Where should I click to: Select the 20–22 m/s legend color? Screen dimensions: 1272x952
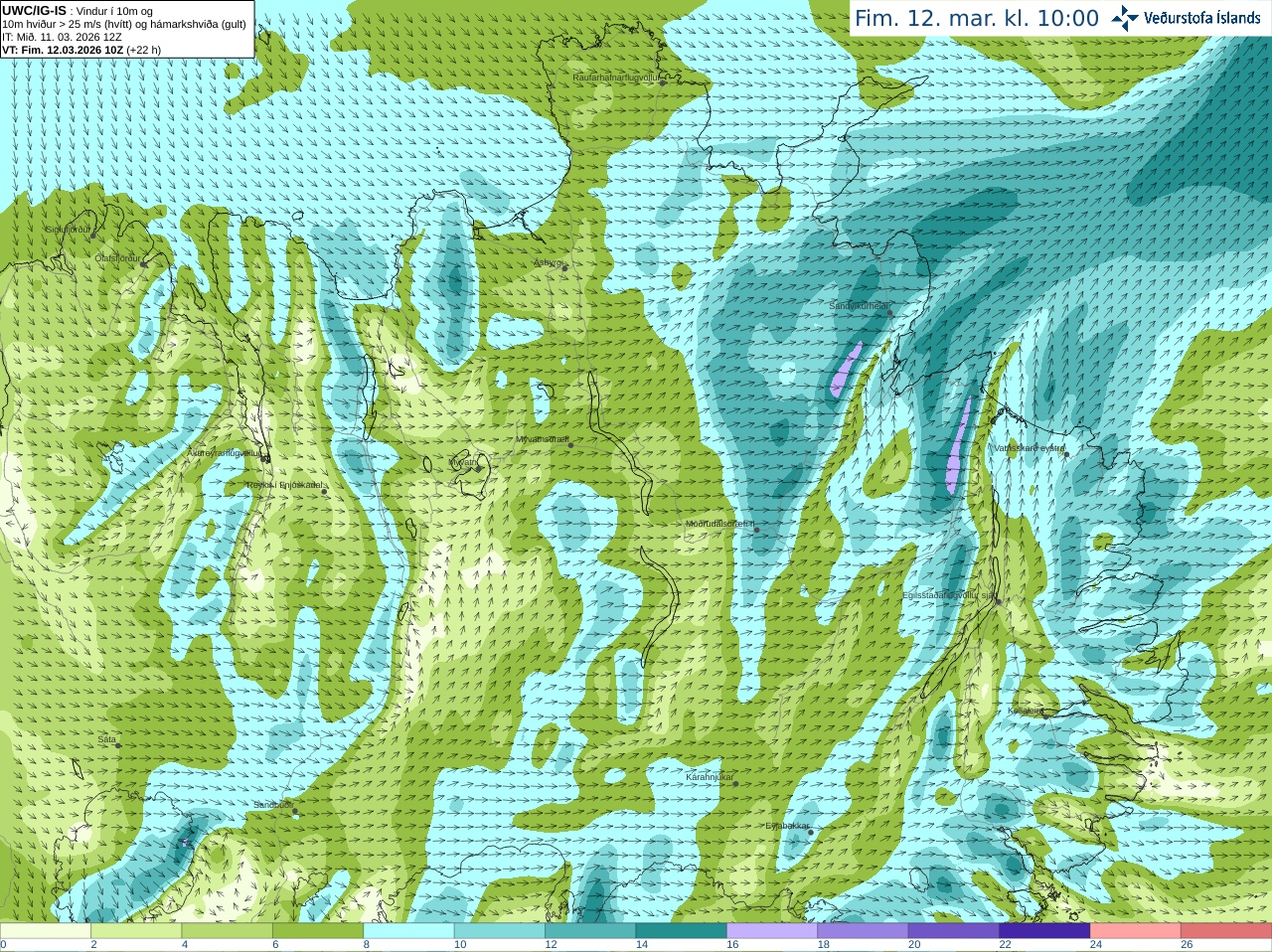[954, 931]
